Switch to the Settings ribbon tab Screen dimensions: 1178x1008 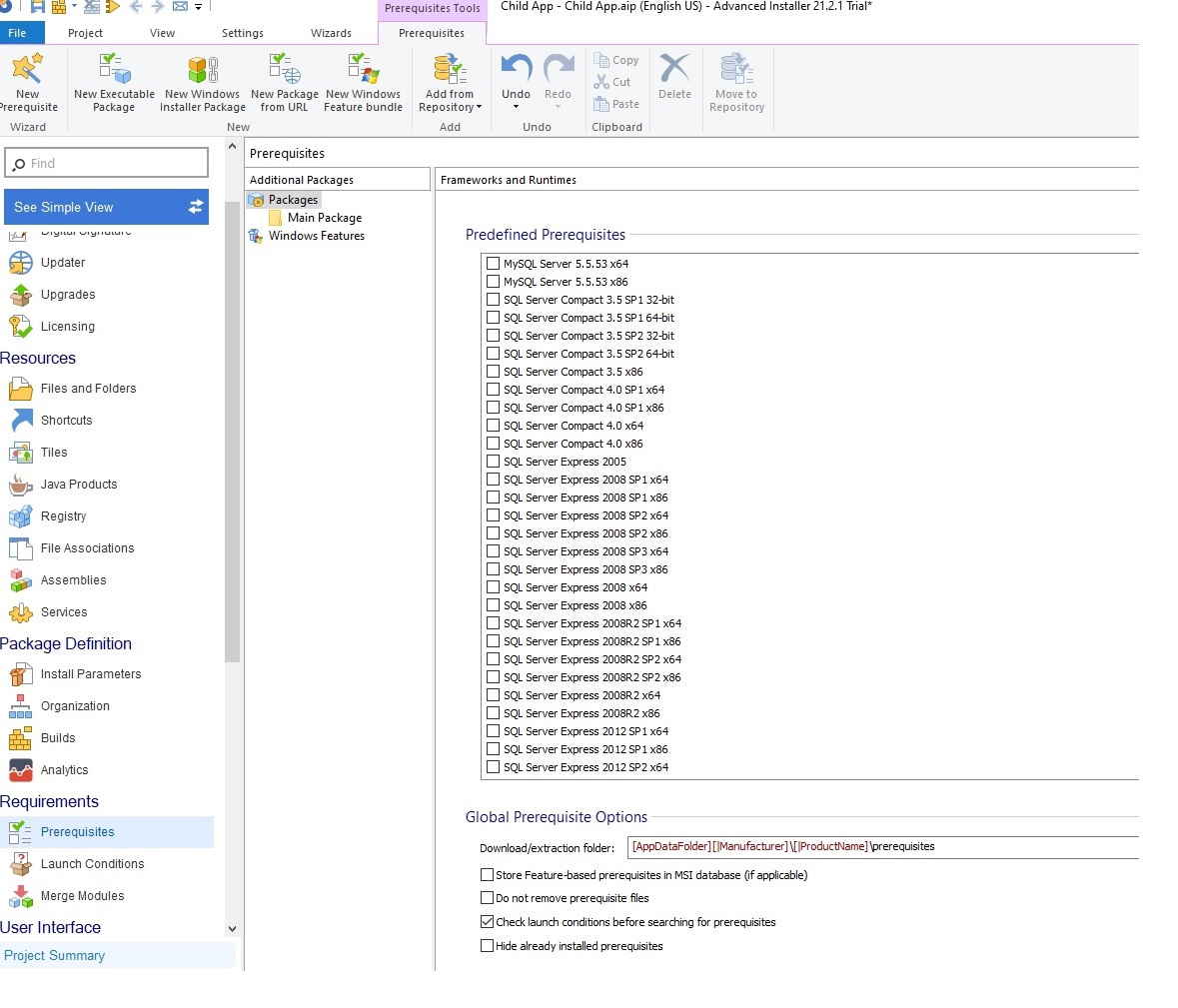[243, 33]
